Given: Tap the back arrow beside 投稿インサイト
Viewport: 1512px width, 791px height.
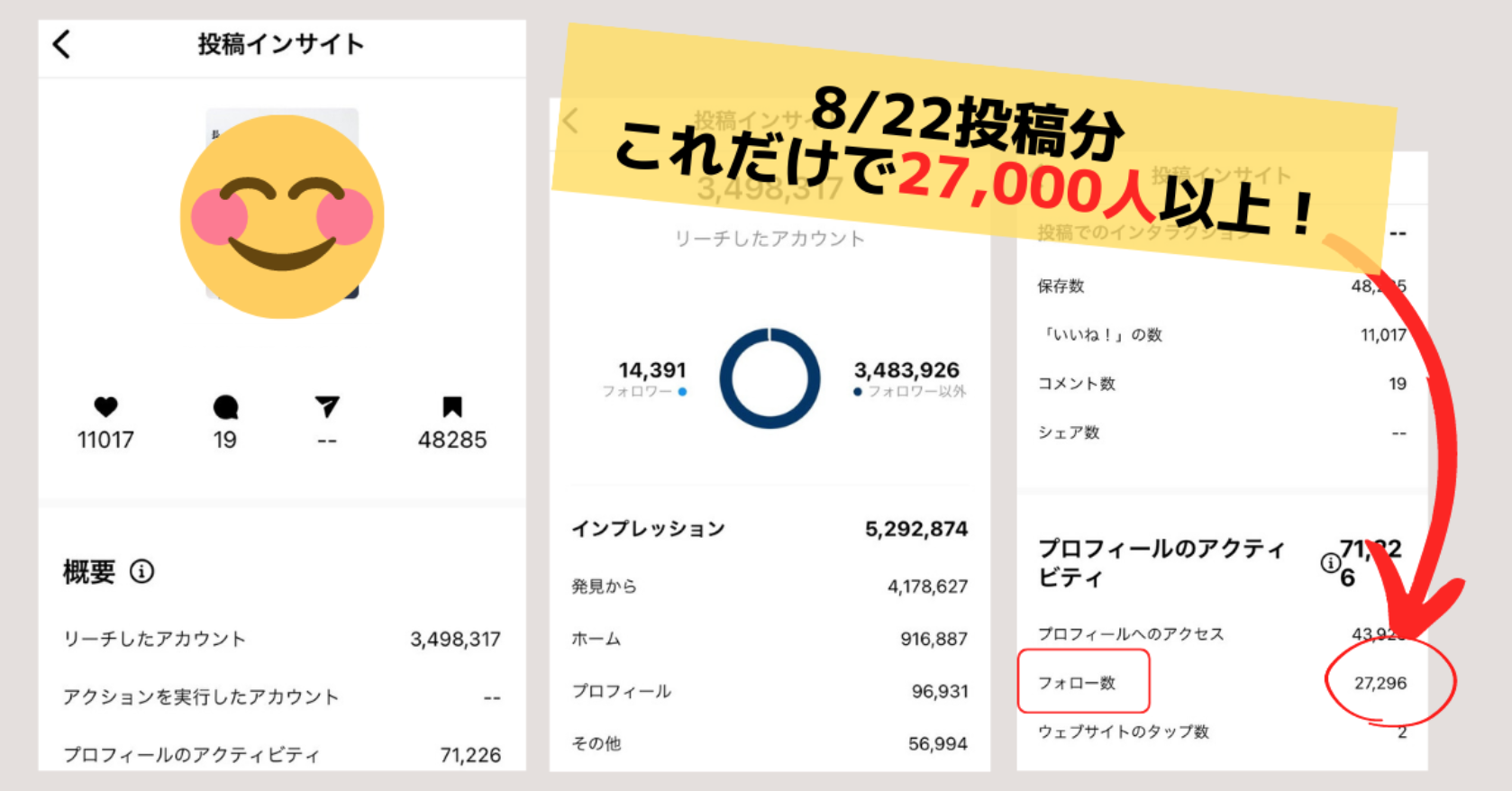Looking at the screenshot, I should [x=61, y=44].
